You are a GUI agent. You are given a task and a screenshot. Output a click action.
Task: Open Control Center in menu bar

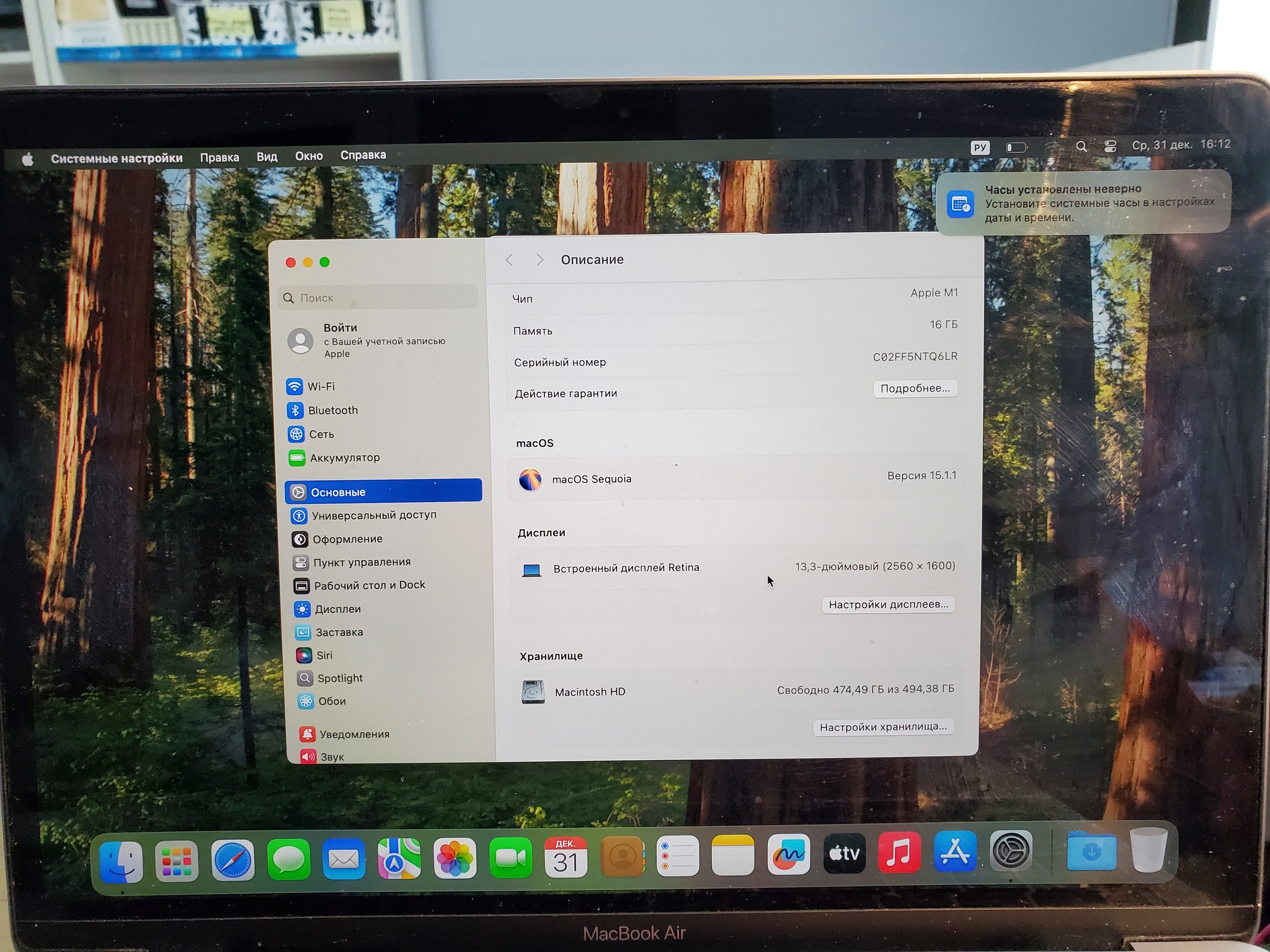click(1111, 146)
